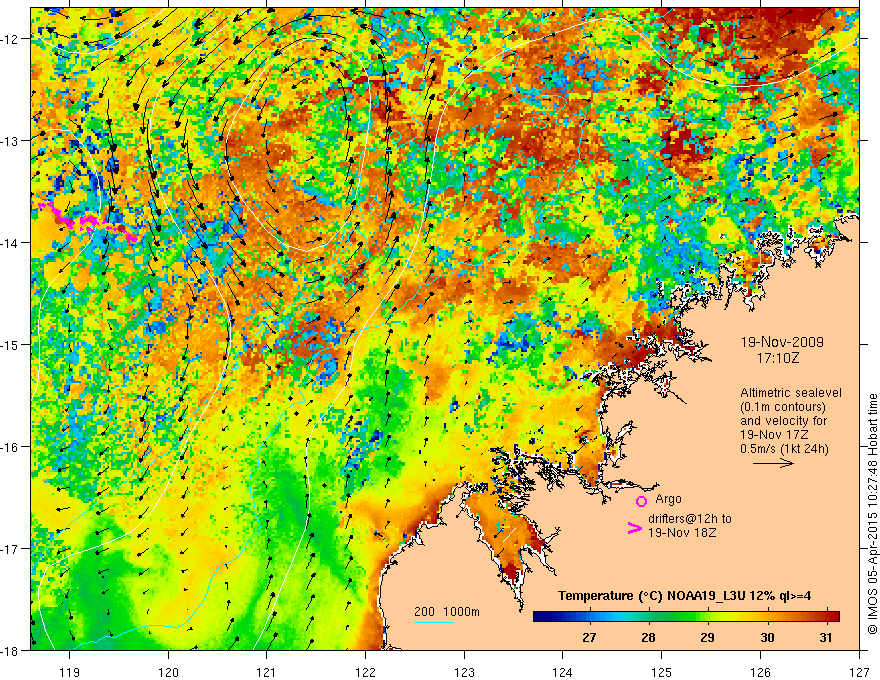Click the longitude axis label '127'

click(x=859, y=672)
